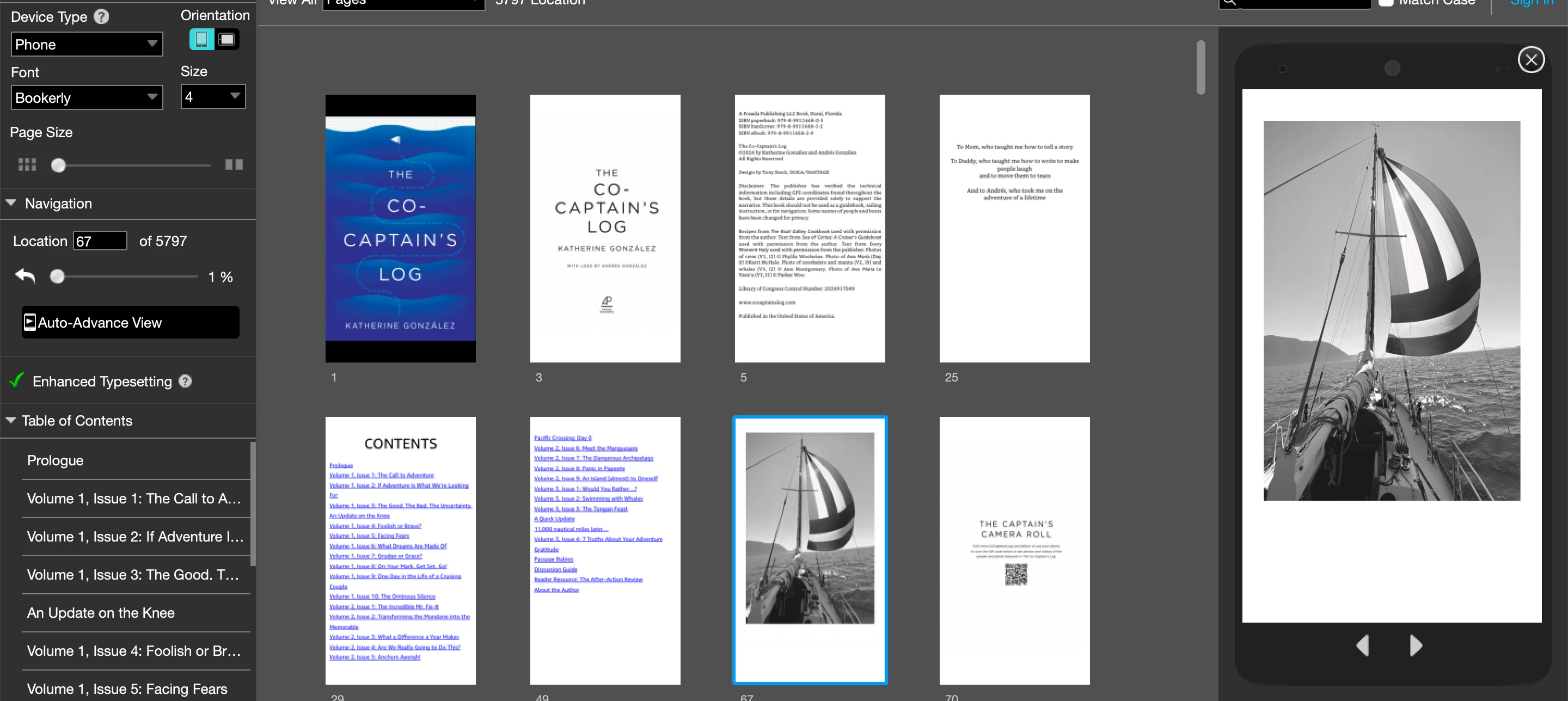Open Prologue in Table of Contents
This screenshot has height=701, width=1568.
(x=56, y=460)
